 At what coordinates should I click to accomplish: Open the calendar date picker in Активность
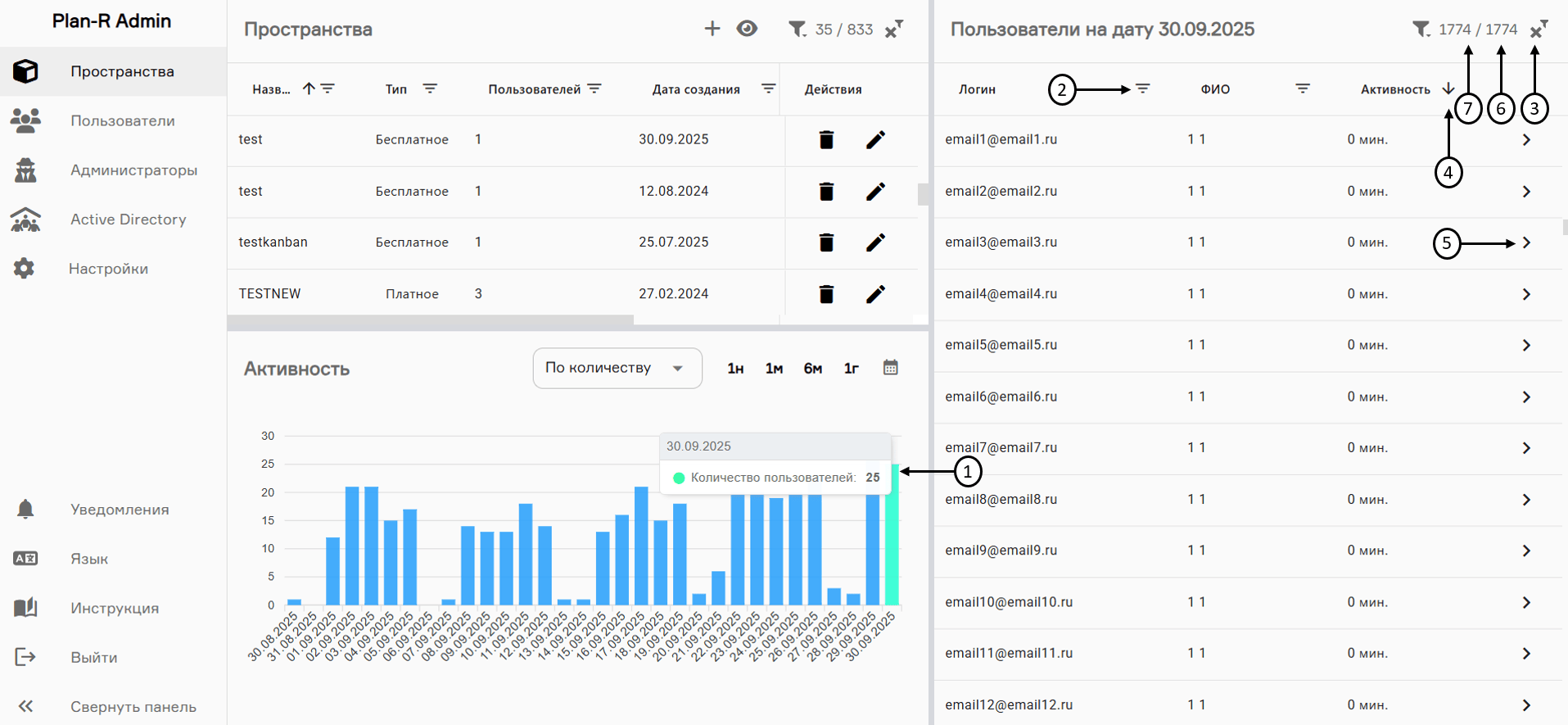coord(890,368)
